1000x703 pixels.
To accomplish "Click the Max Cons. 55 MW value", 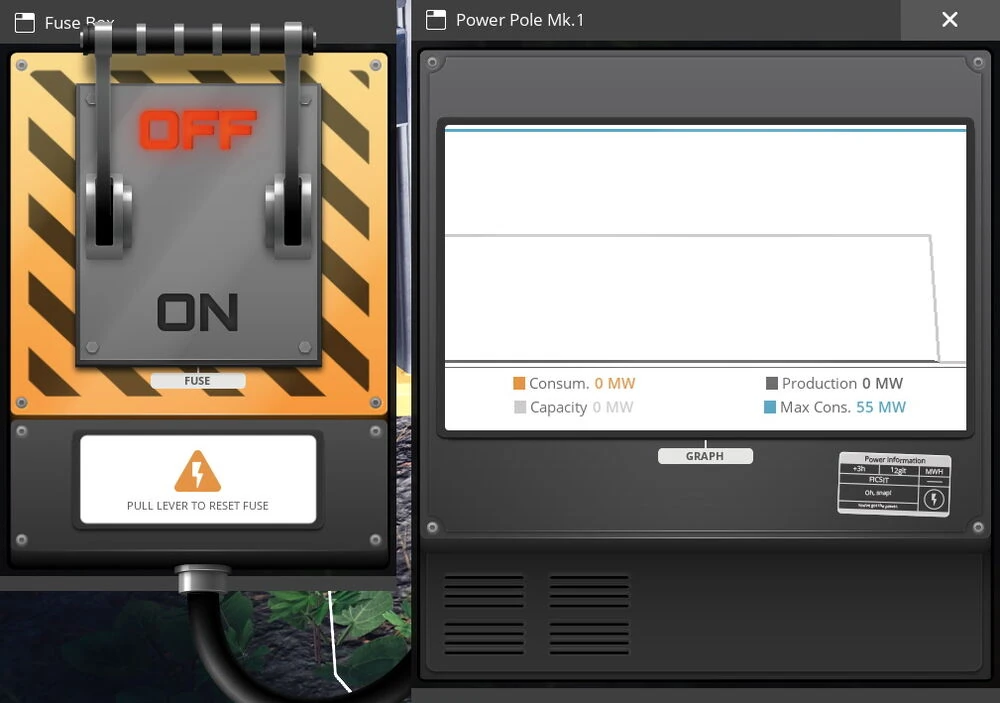I will click(881, 407).
